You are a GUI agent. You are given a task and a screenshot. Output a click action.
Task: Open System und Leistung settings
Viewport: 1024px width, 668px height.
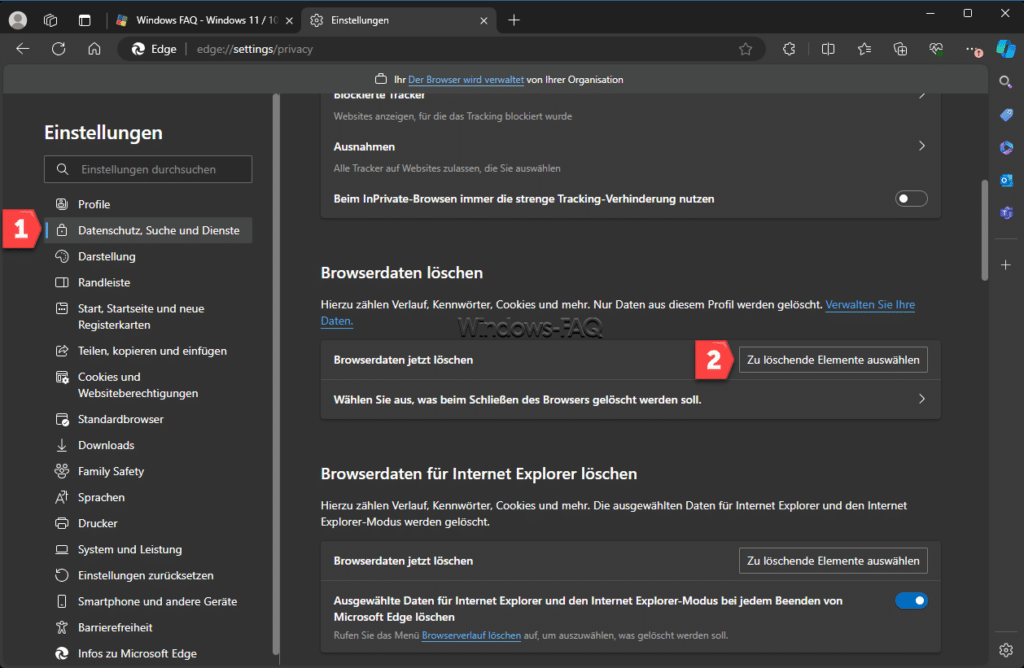[149, 549]
